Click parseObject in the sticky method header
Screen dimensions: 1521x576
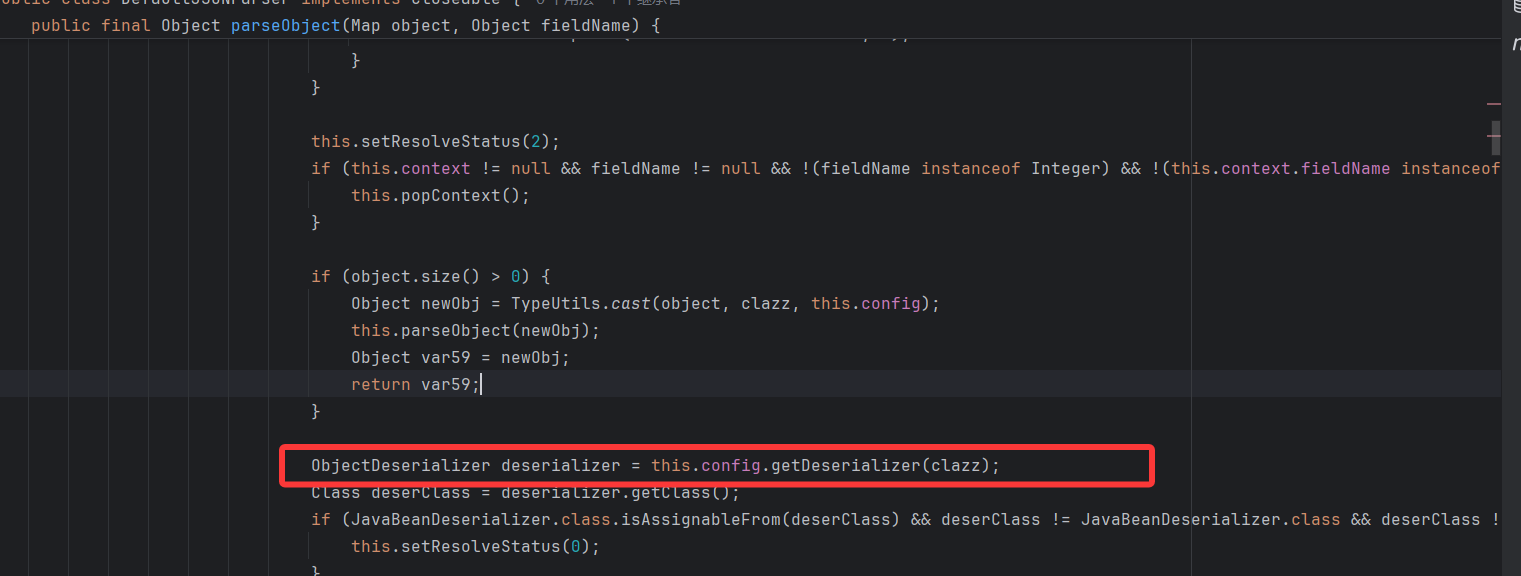[x=285, y=25]
